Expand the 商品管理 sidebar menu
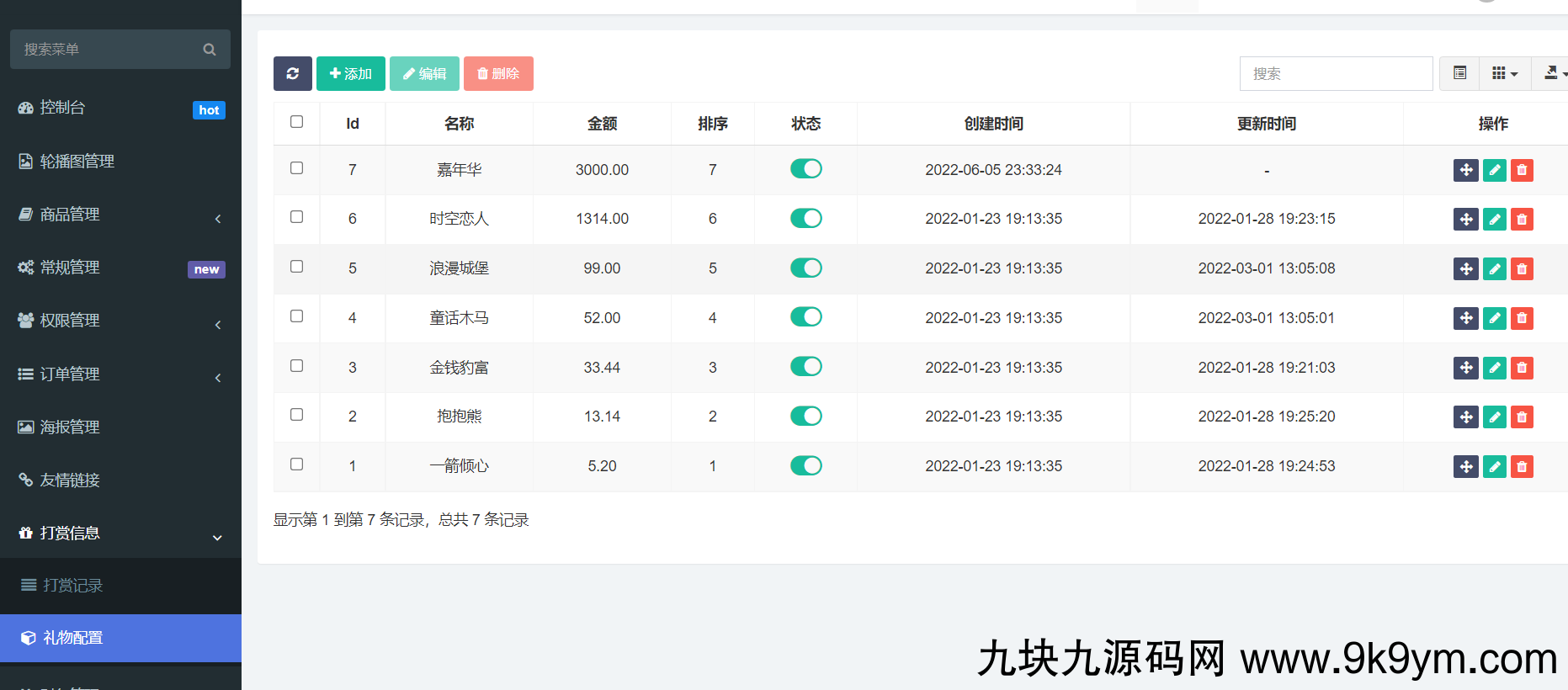 [x=120, y=215]
